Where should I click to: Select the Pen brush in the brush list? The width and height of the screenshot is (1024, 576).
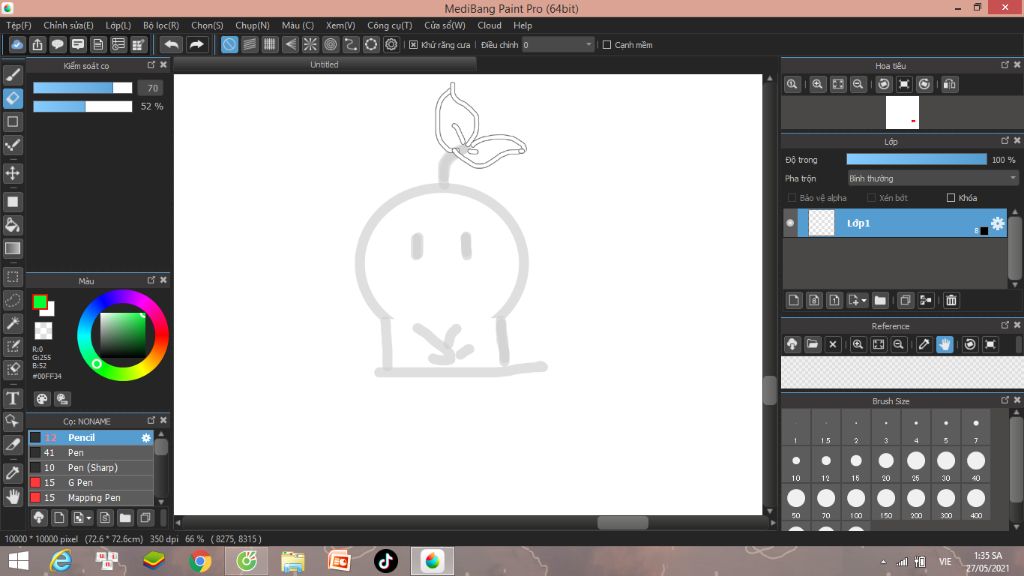[91, 453]
